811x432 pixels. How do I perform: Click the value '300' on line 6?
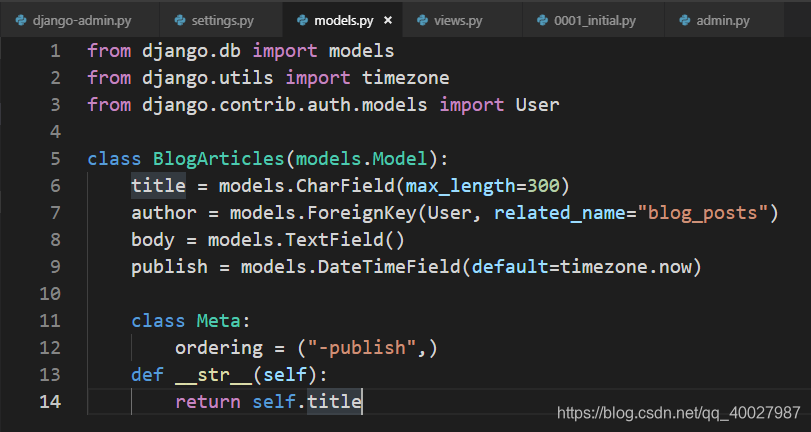[x=543, y=186]
